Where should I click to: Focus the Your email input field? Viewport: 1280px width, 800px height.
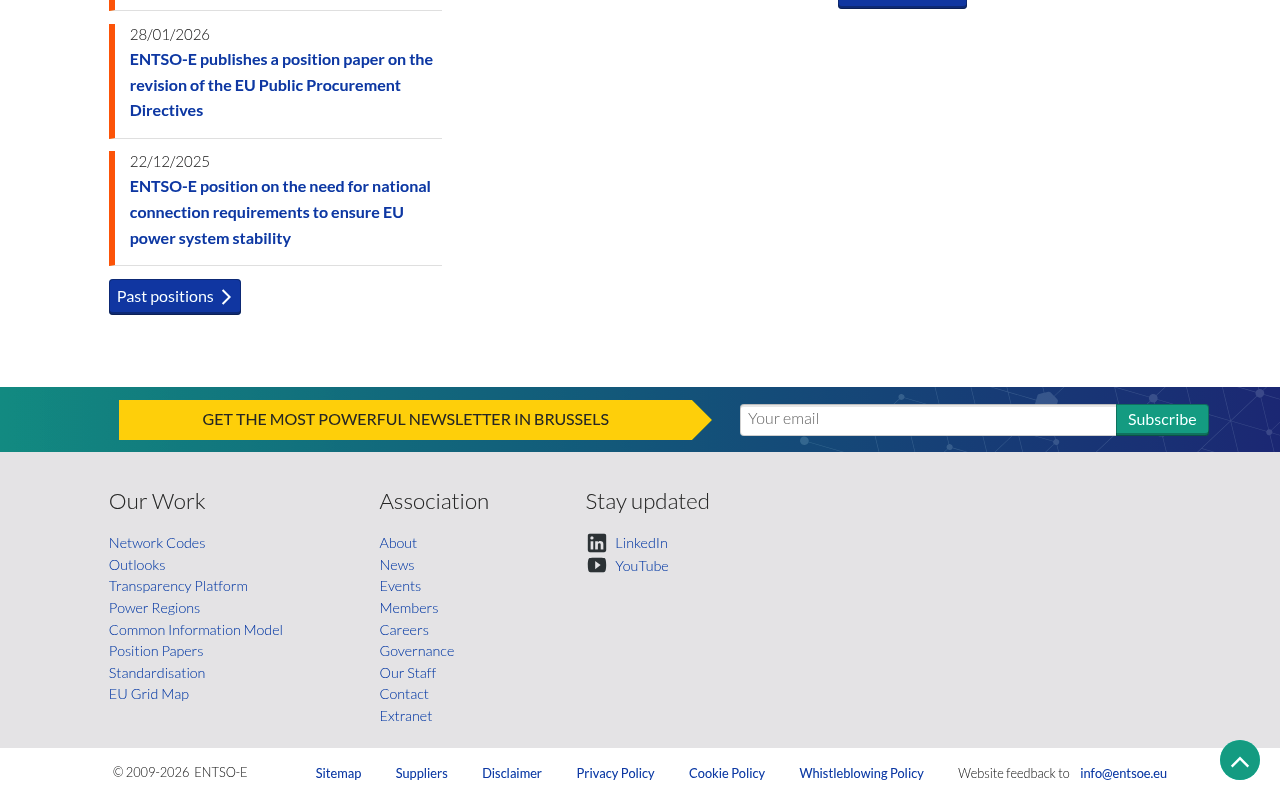coord(928,419)
